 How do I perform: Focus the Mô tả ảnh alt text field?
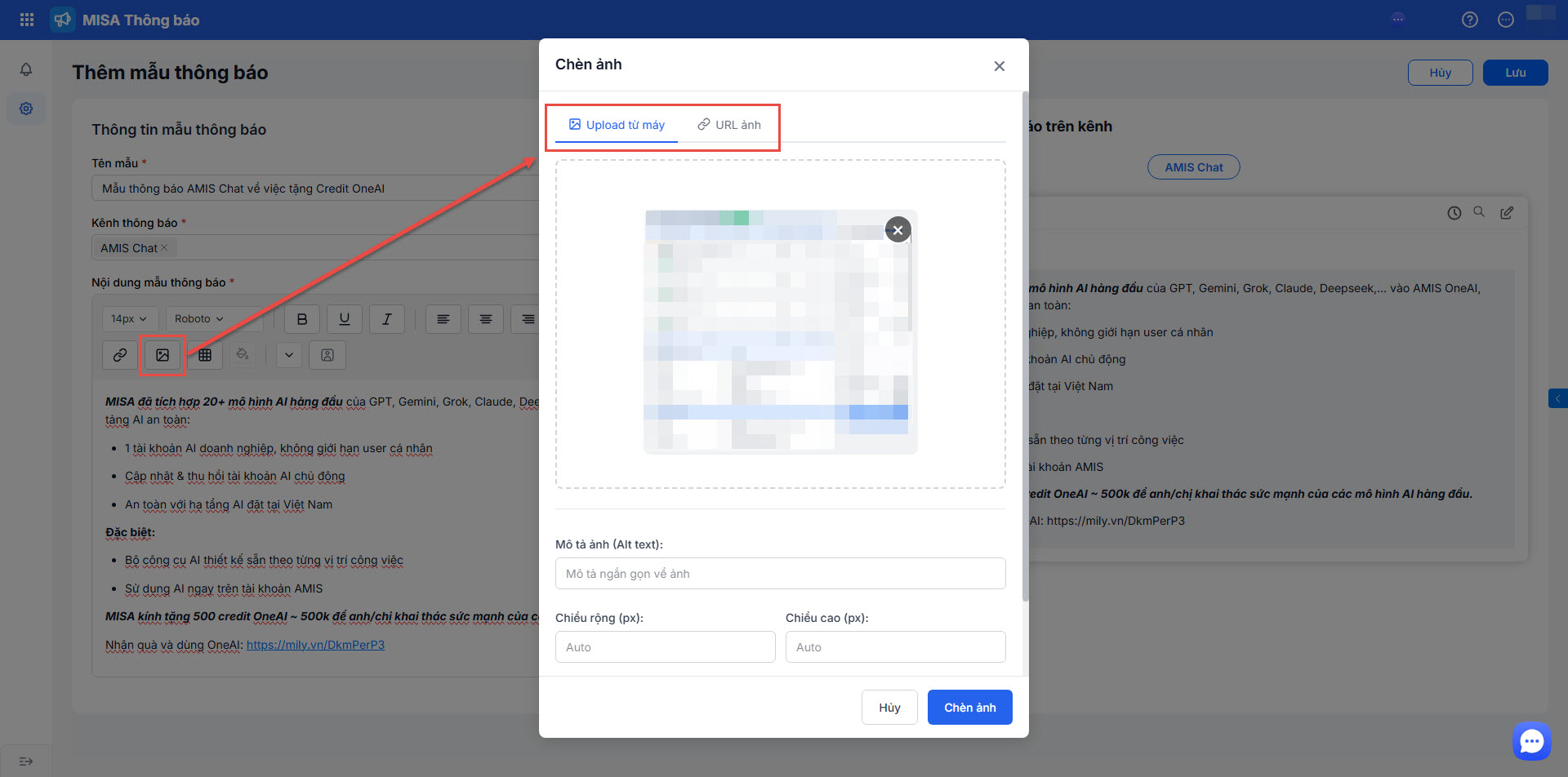tap(781, 574)
